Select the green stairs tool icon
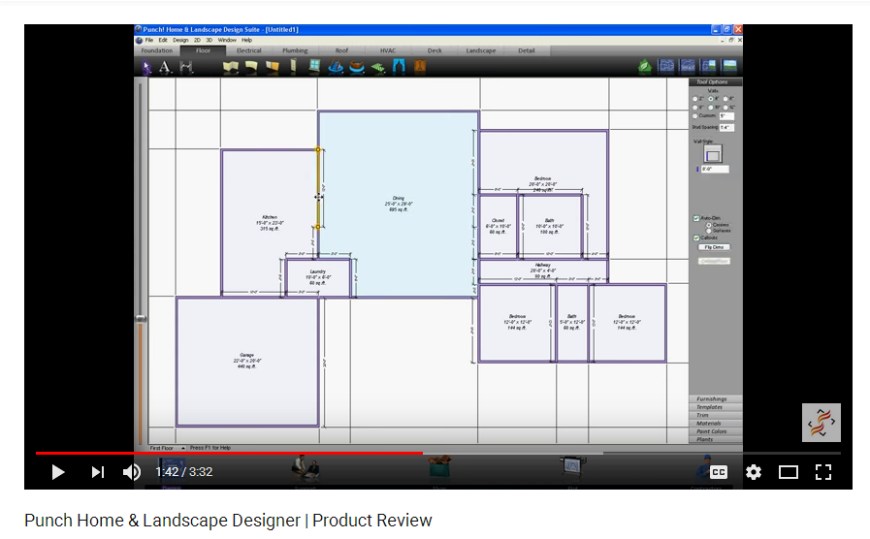The height and width of the screenshot is (539, 870). (378, 68)
